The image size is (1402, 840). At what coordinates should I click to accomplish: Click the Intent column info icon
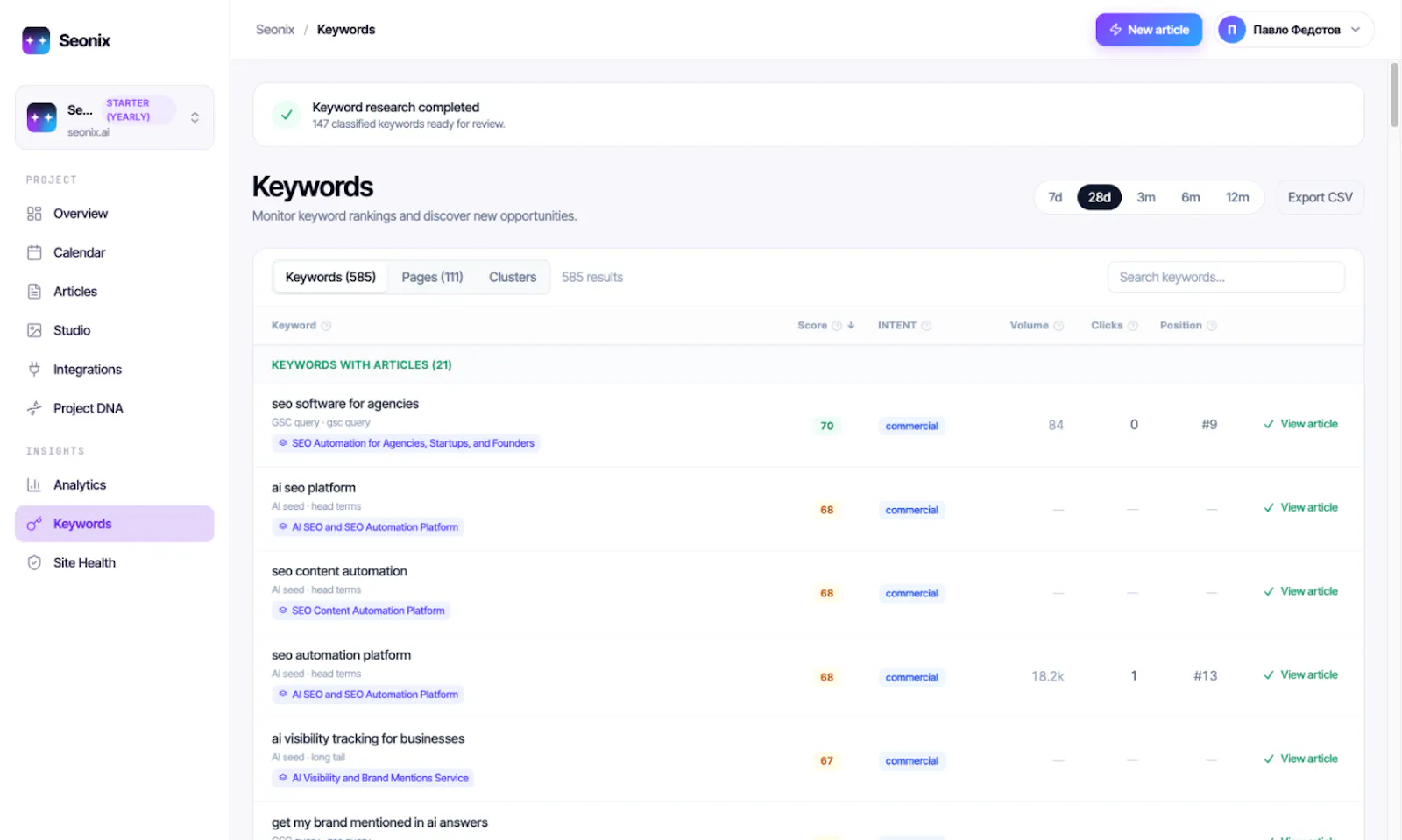pos(927,326)
